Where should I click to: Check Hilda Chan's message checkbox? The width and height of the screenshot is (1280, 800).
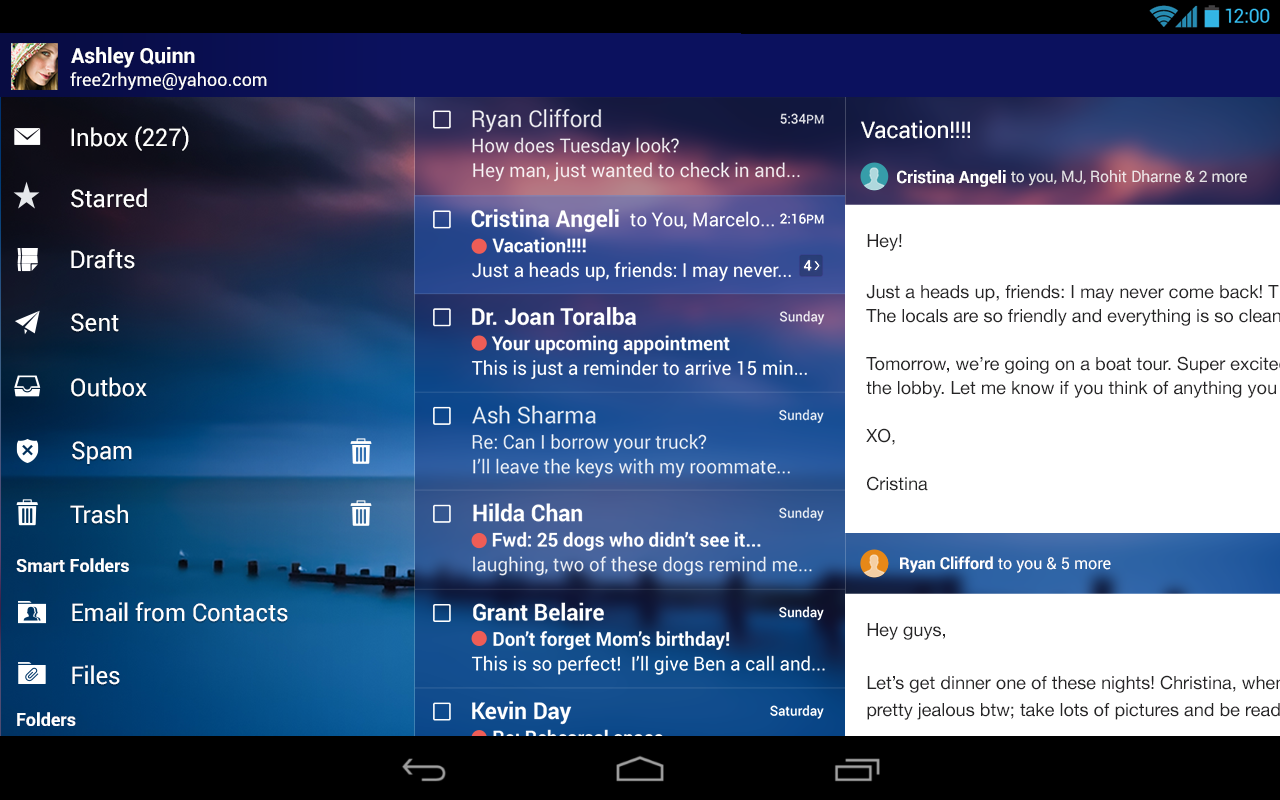(441, 513)
